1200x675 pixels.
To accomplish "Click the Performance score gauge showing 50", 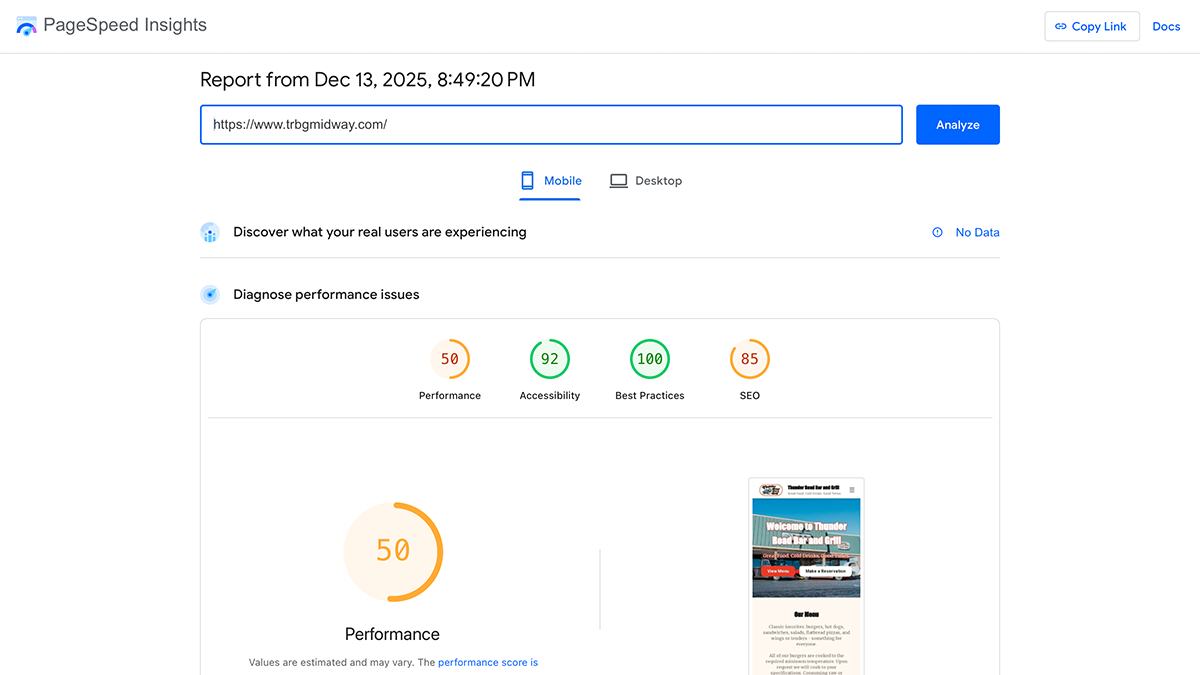I will 450,358.
